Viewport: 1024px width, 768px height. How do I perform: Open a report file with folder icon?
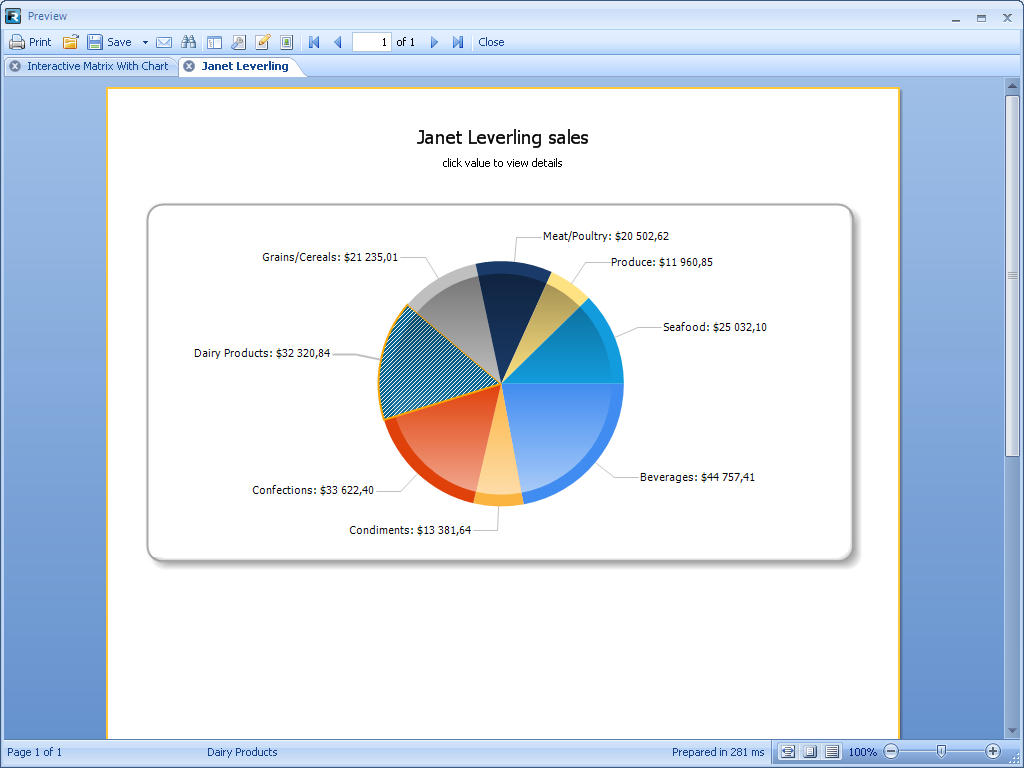71,42
